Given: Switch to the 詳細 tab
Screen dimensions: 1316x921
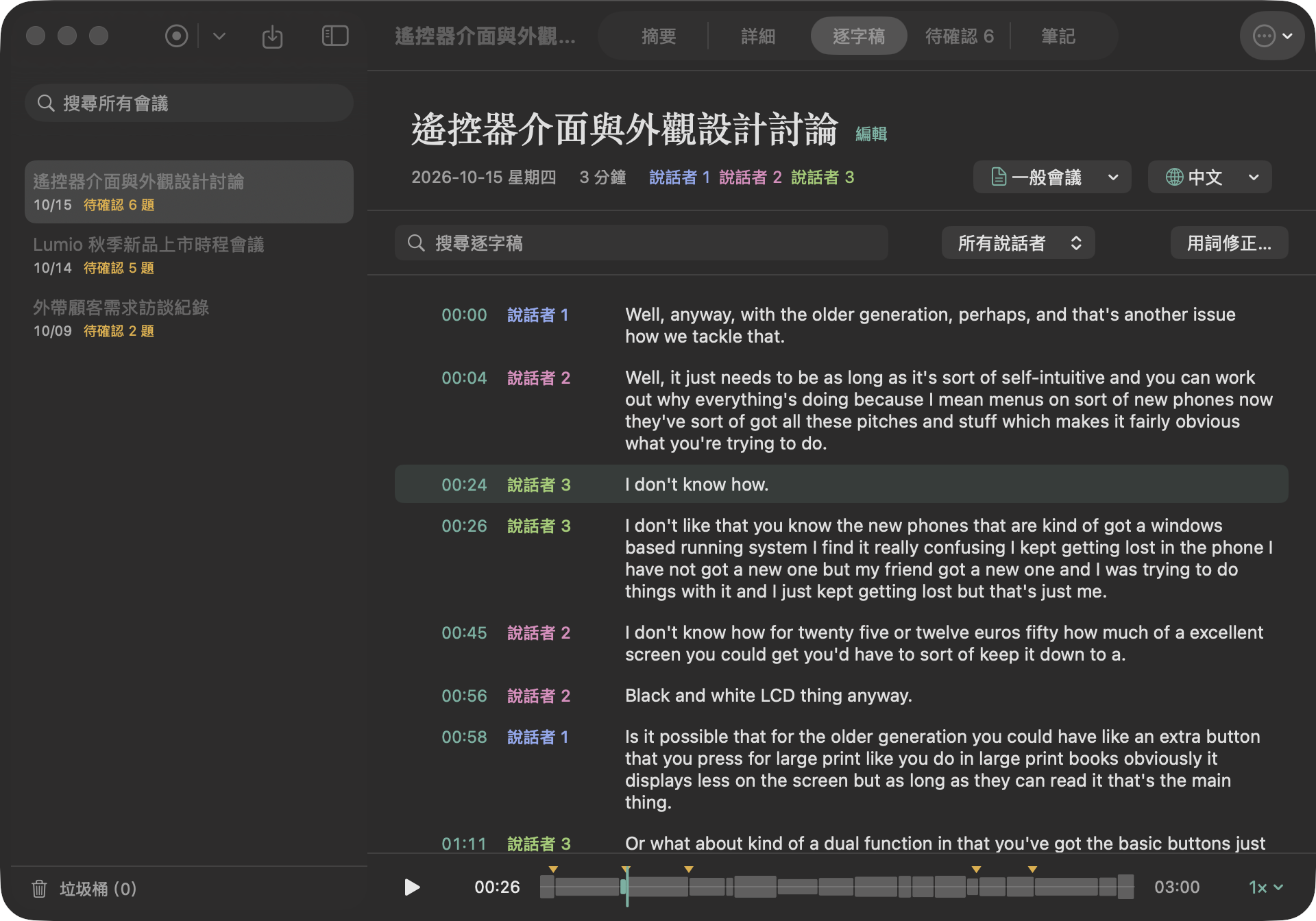Looking at the screenshot, I should click(x=758, y=36).
